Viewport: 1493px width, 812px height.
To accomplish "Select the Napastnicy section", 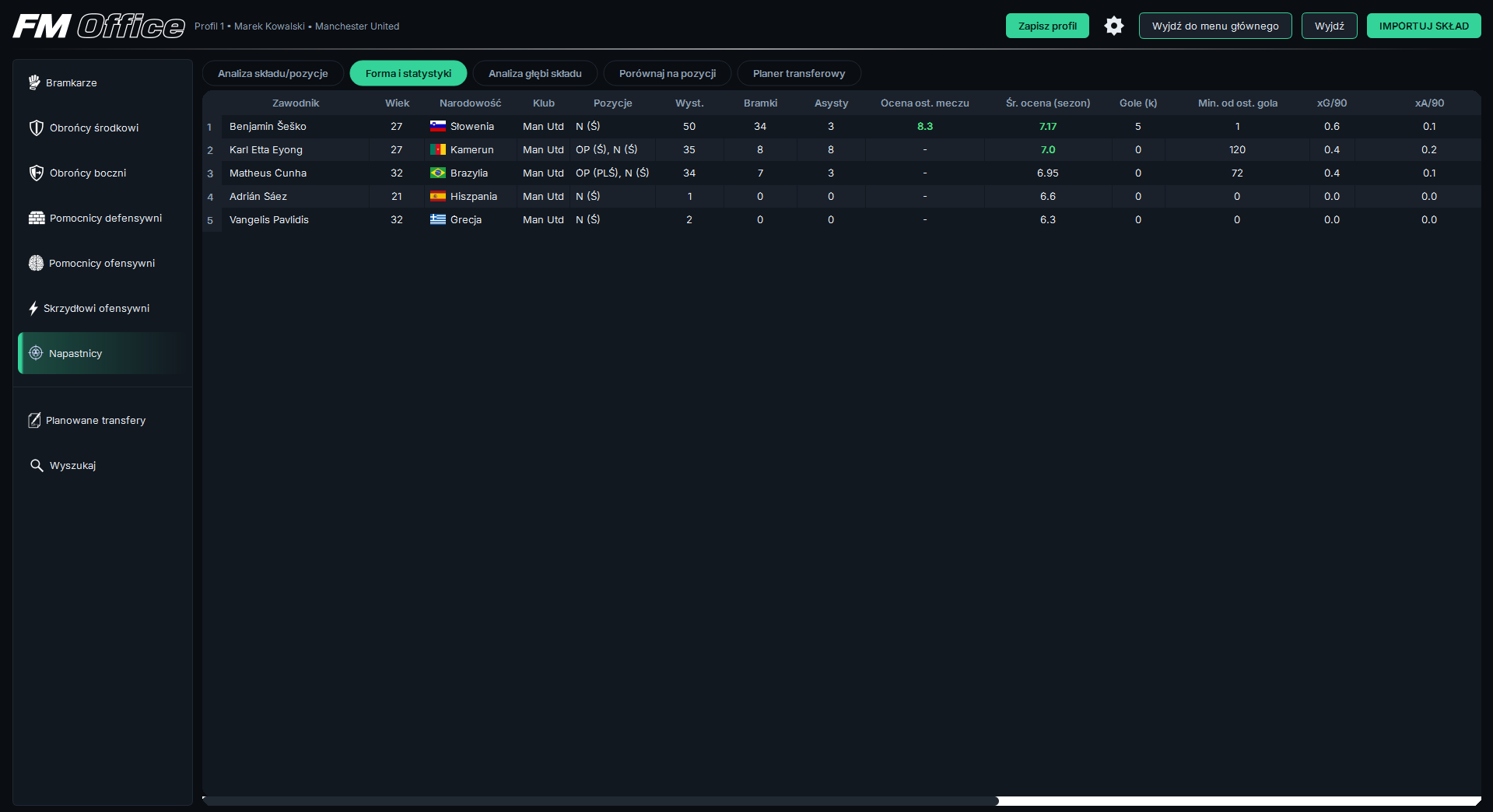I will point(103,353).
